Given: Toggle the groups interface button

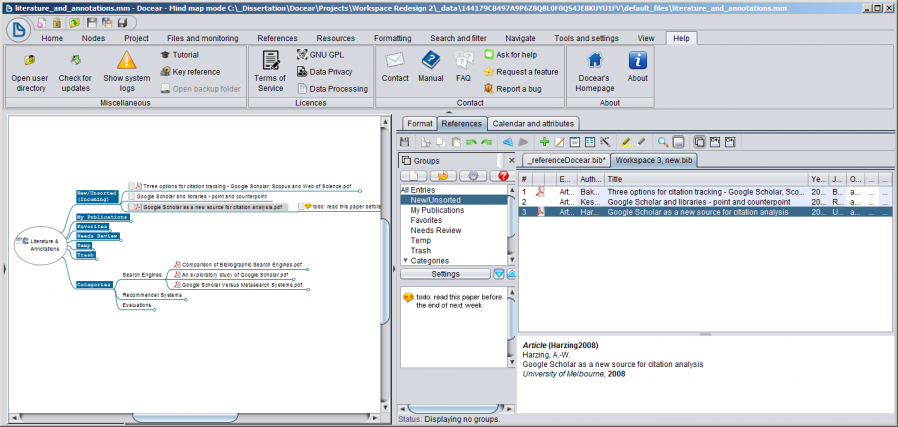Looking at the screenshot, I should (x=699, y=142).
